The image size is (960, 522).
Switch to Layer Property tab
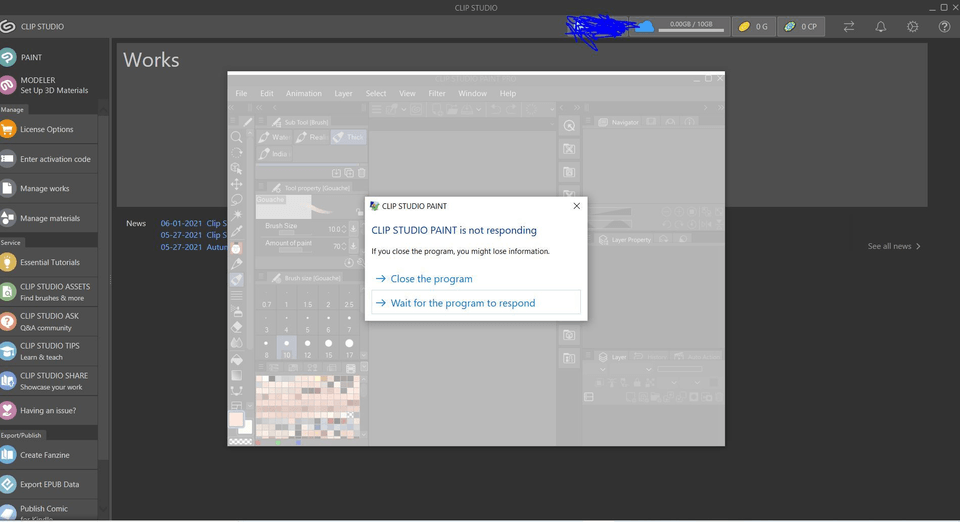(x=625, y=239)
